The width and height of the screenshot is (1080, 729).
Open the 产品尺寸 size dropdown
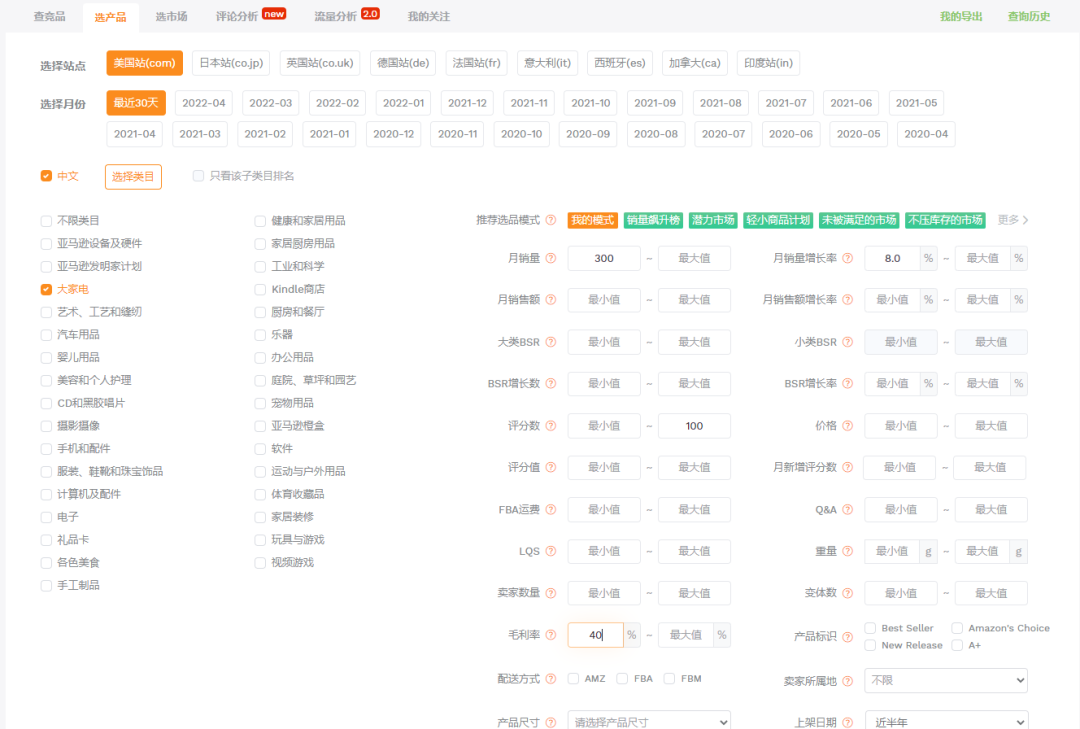click(x=649, y=721)
